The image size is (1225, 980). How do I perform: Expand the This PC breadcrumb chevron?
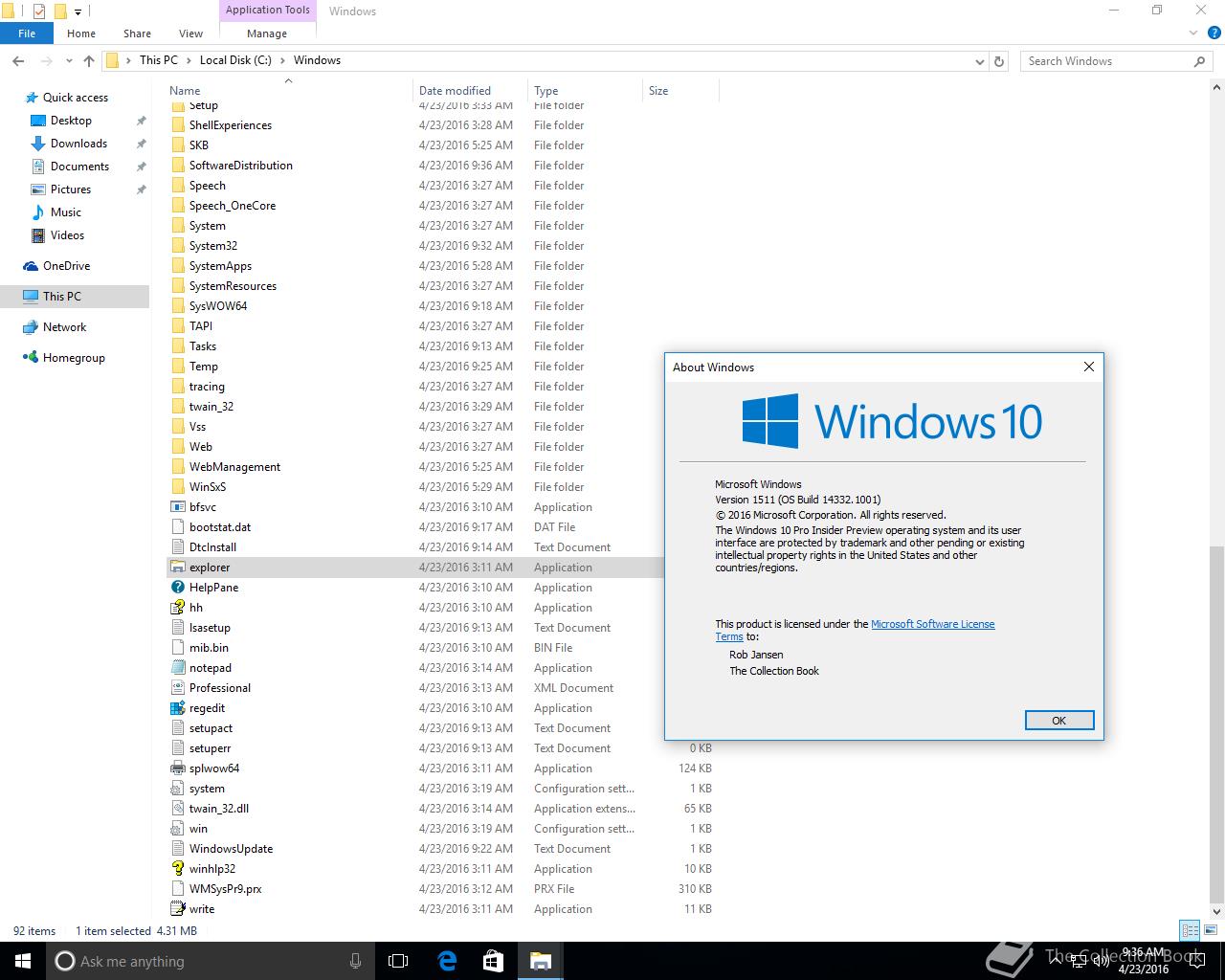(x=189, y=60)
